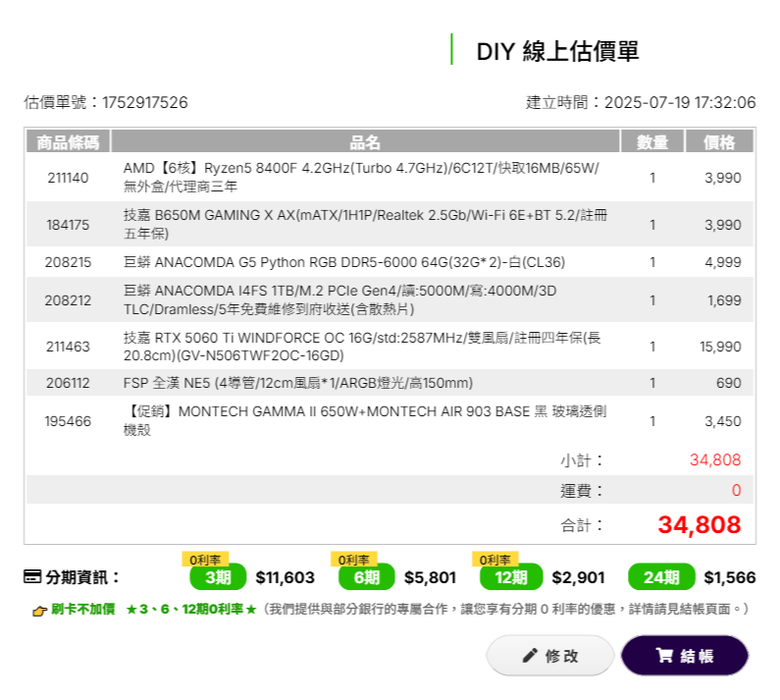Click product code 208215
This screenshot has width=780, height=700.
pos(68,262)
